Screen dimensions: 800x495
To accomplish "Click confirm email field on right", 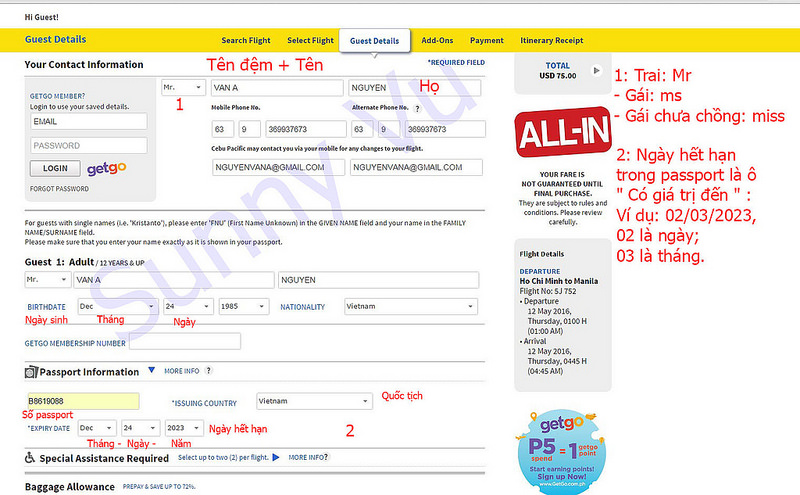I will (x=416, y=167).
